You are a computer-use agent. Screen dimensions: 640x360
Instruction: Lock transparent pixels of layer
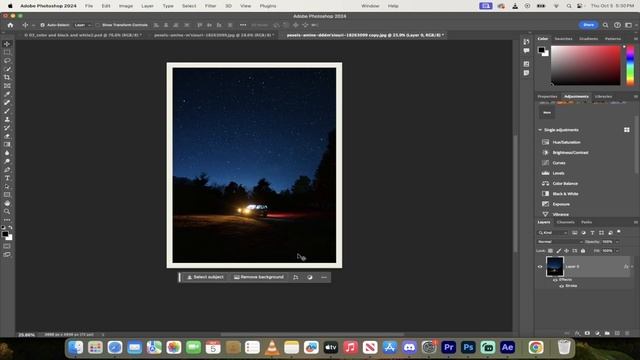(550, 251)
